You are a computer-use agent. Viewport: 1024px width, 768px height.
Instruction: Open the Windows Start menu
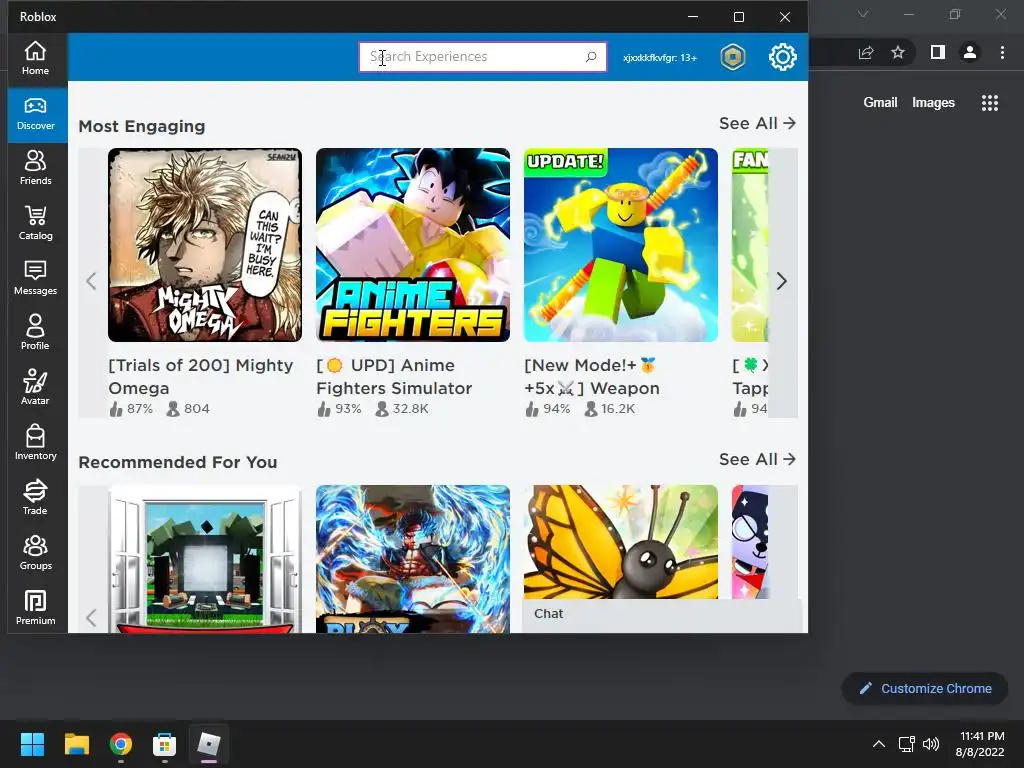click(x=32, y=744)
